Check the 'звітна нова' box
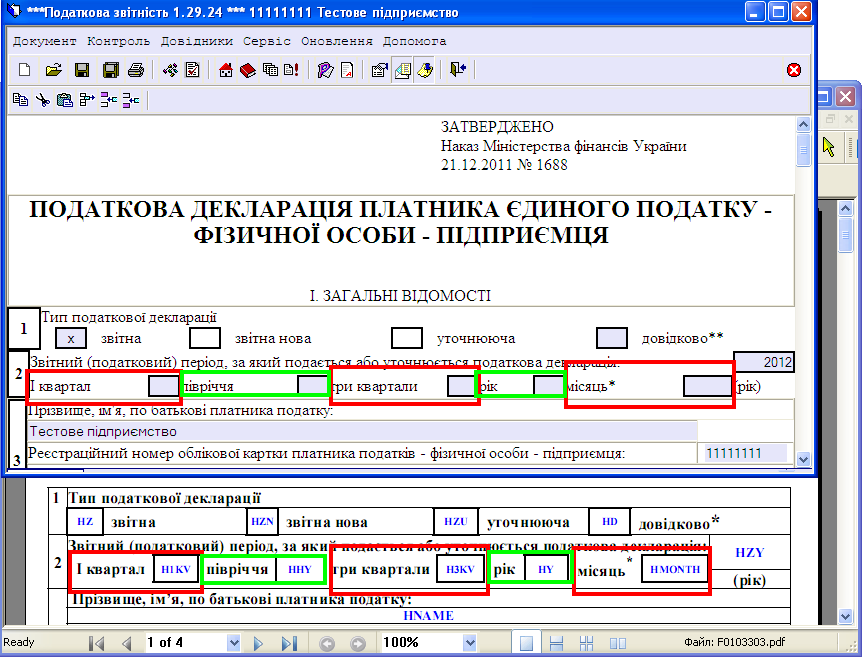Screen dimensions: 862x657 point(205,338)
